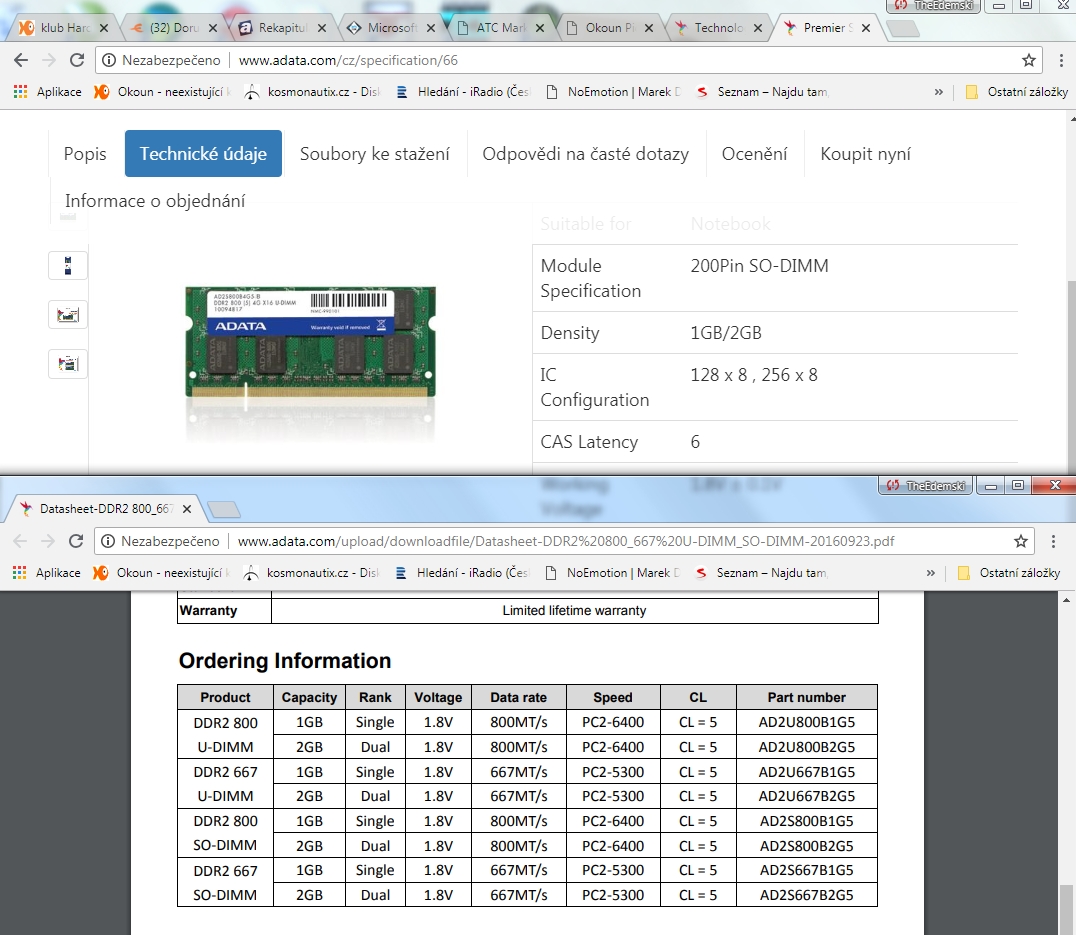Select the Datasheet-DDR2 800_667 tab
The width and height of the screenshot is (1076, 935).
tap(106, 509)
